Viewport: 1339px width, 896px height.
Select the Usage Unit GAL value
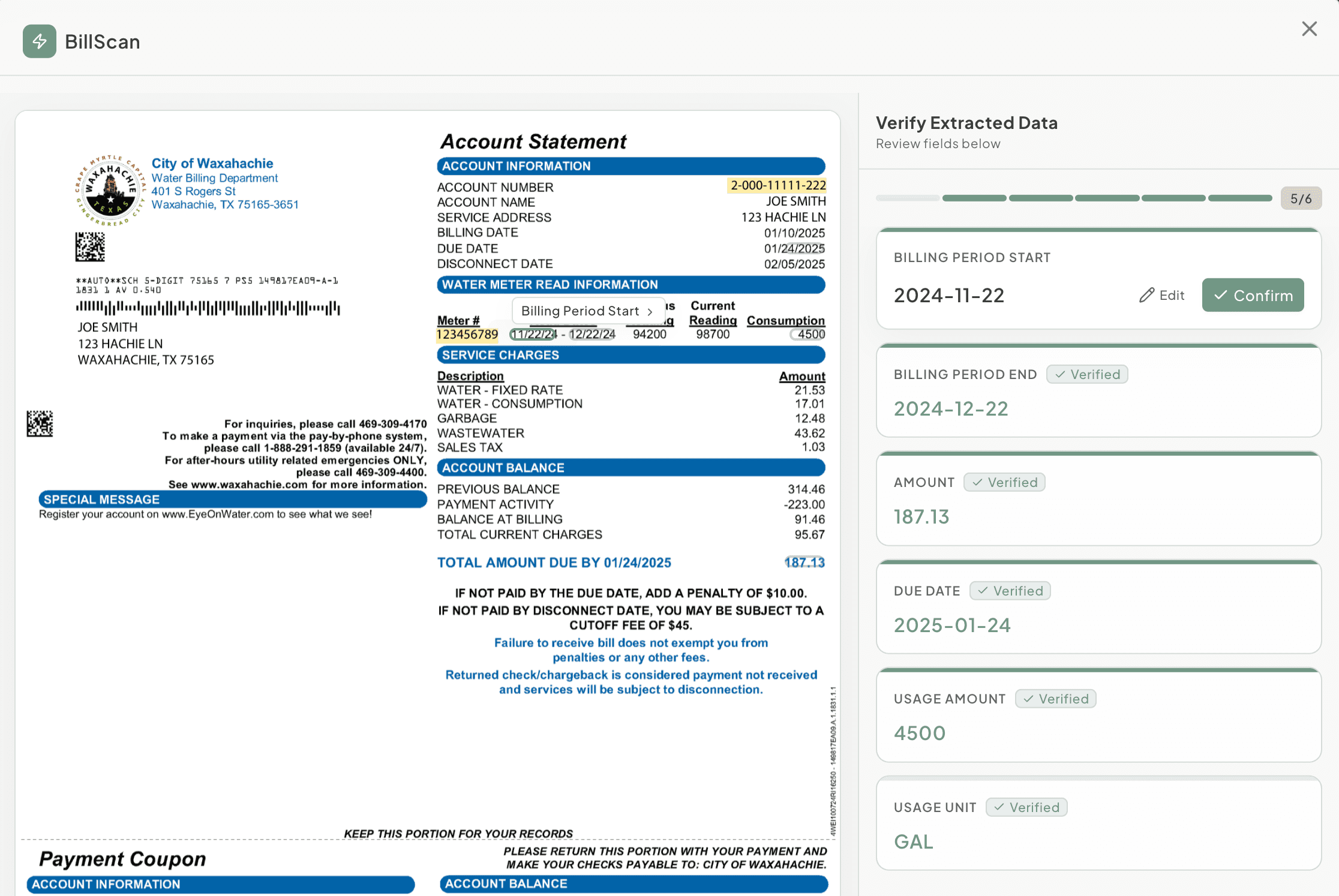coord(913,841)
